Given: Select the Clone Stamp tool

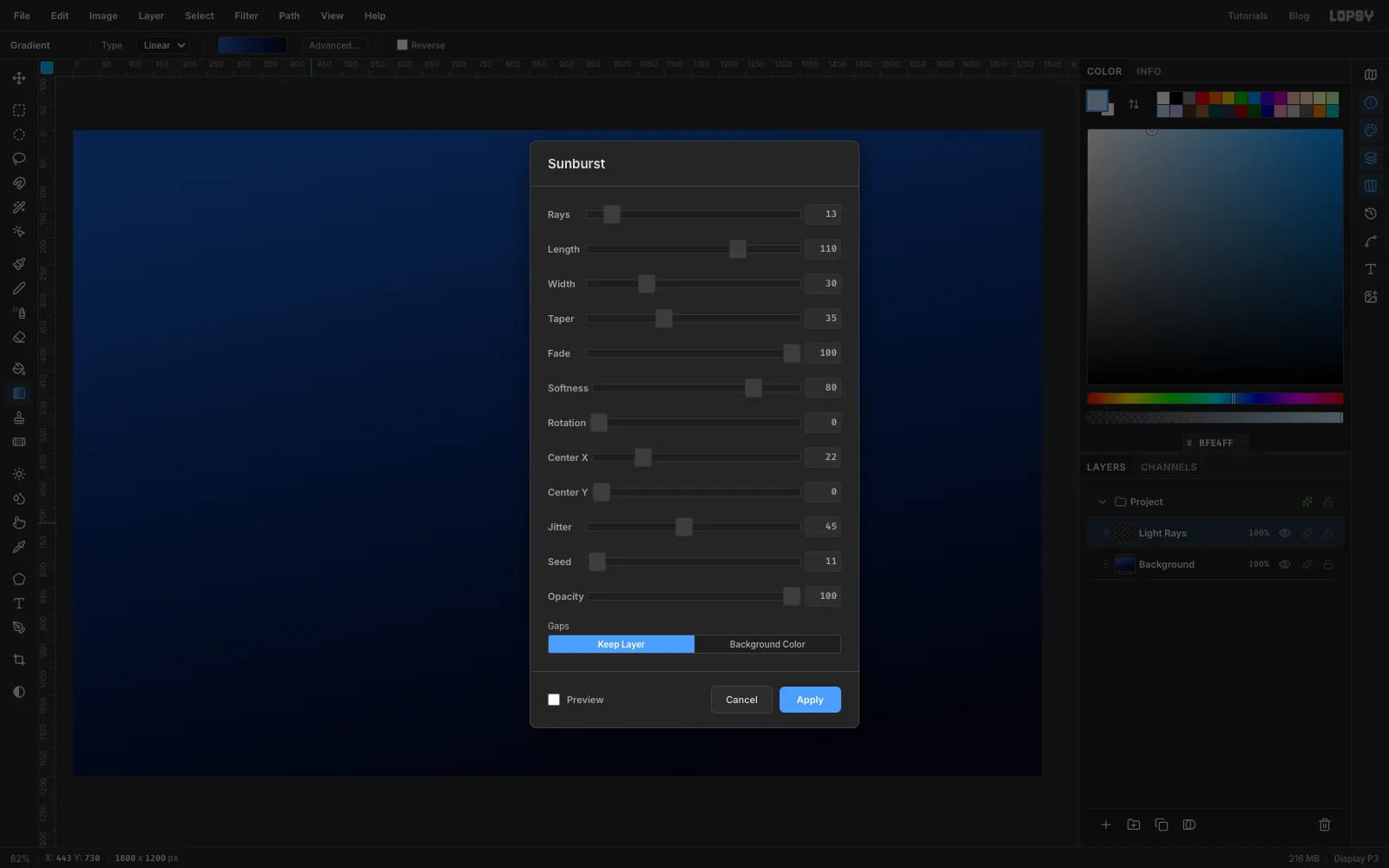Looking at the screenshot, I should [19, 418].
